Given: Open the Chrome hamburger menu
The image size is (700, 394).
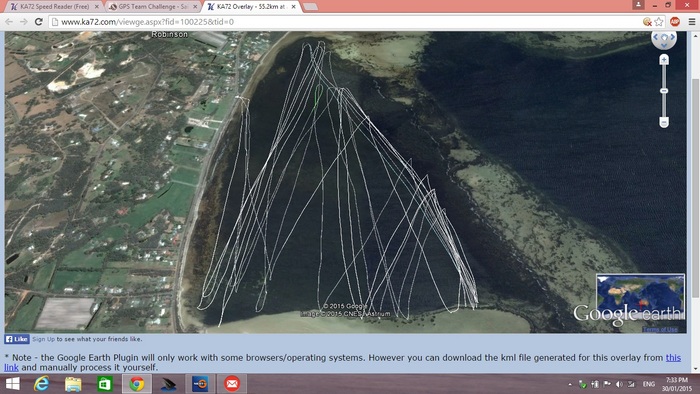Looking at the screenshot, I should tap(692, 21).
